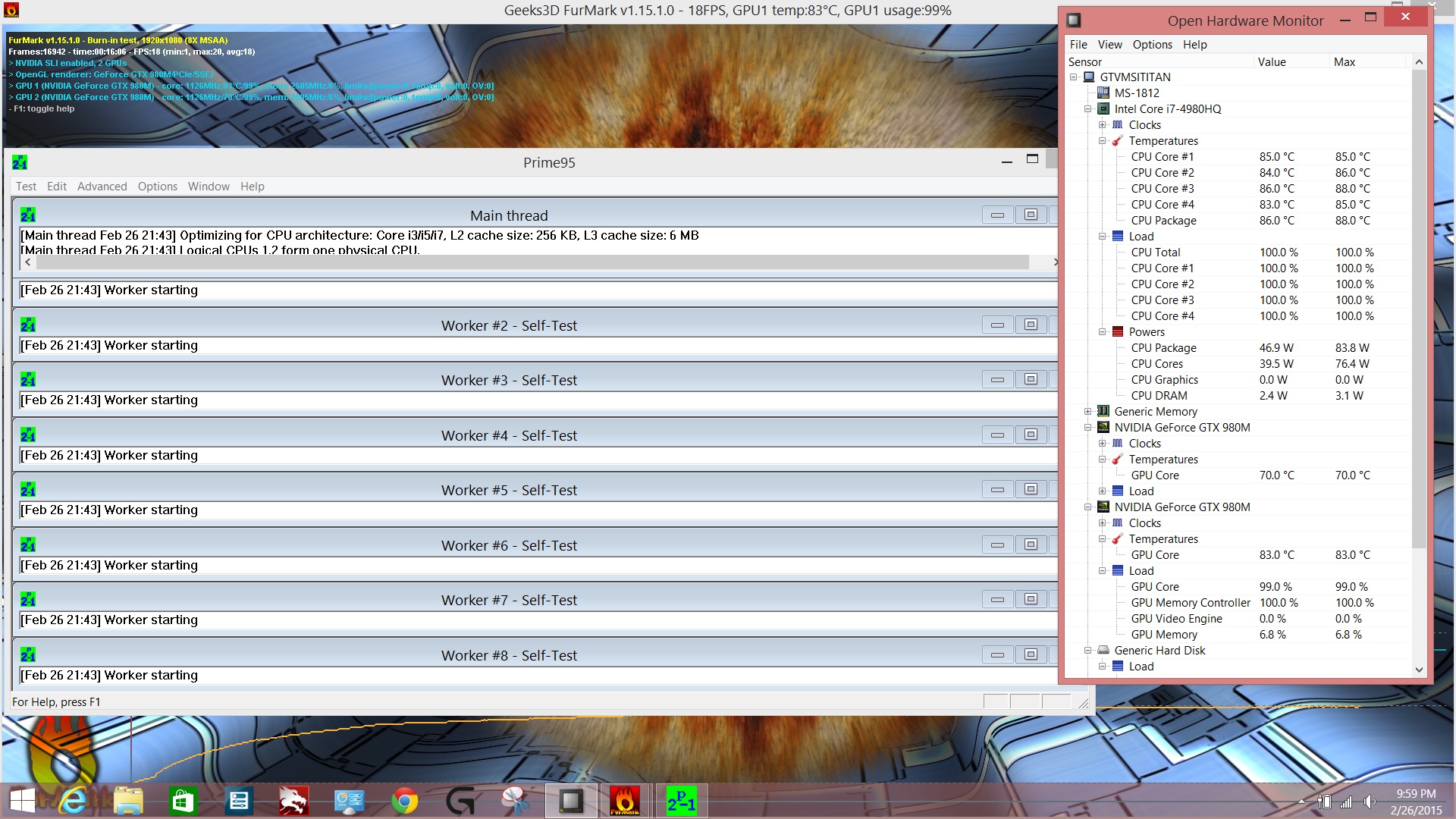This screenshot has height=819, width=1456.
Task: Click Hardware Monitor scrollbar down arrow
Action: click(x=1419, y=670)
